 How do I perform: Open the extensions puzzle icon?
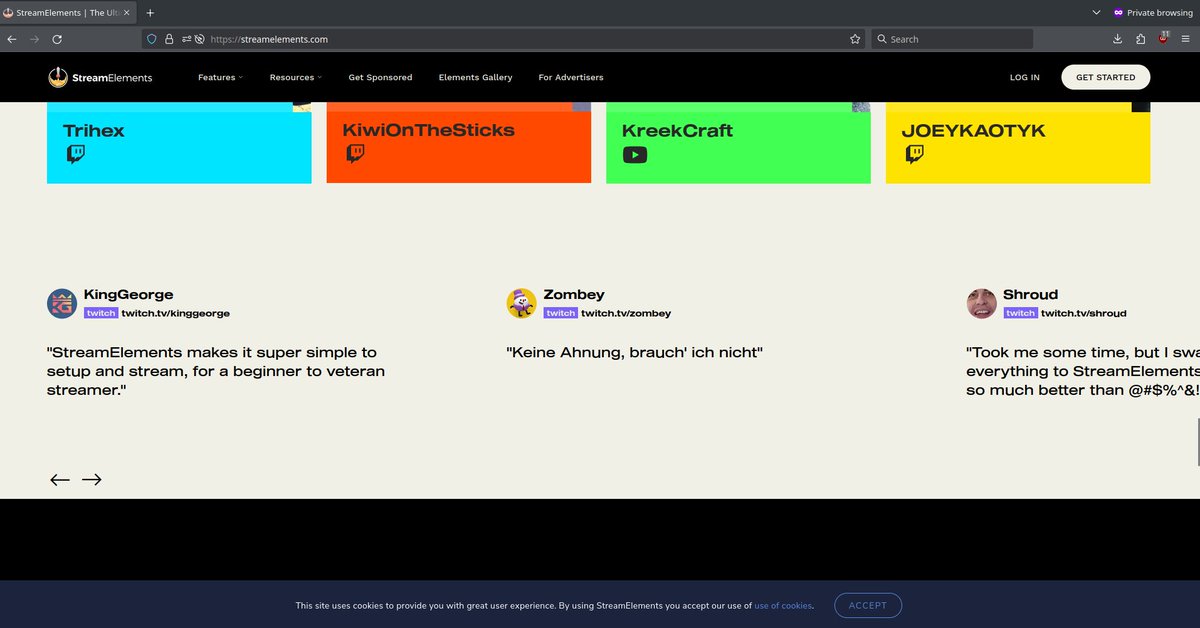tap(1141, 39)
